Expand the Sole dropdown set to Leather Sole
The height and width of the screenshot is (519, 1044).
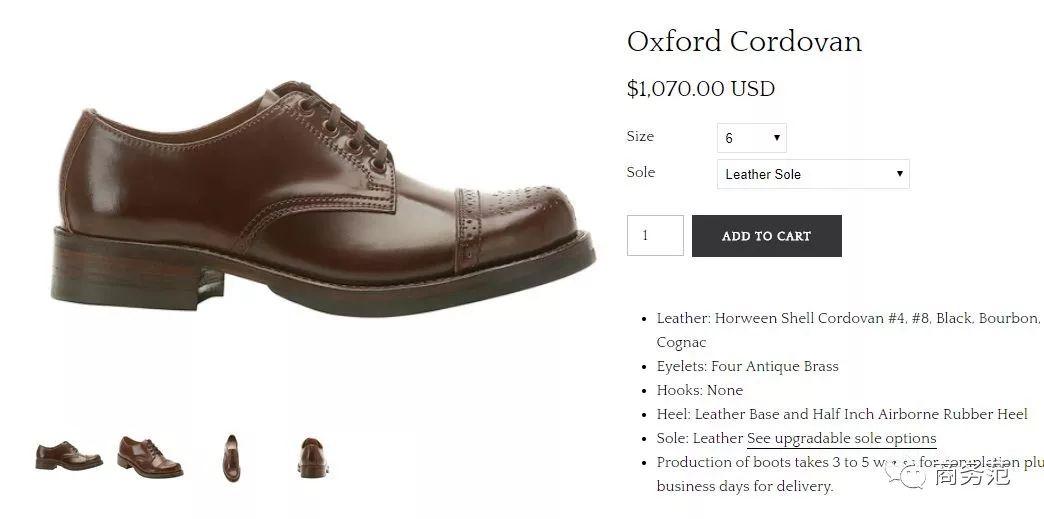813,174
